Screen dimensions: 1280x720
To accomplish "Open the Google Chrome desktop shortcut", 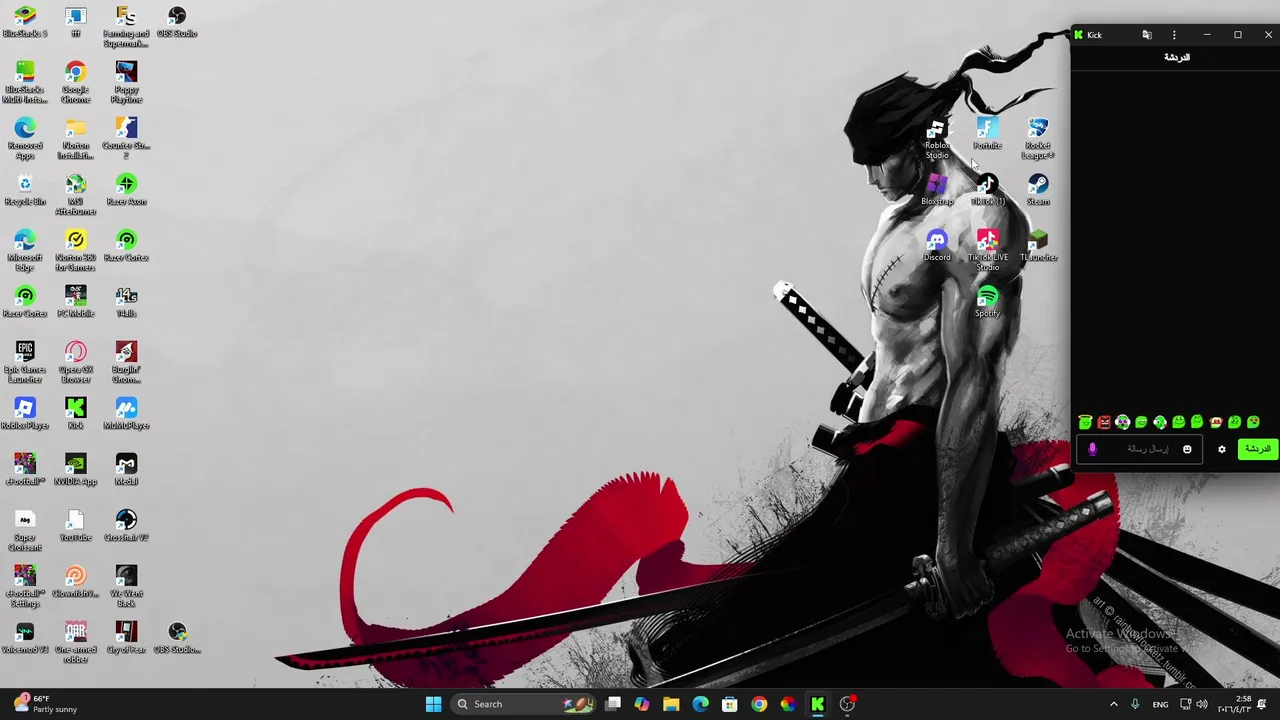I will [76, 82].
